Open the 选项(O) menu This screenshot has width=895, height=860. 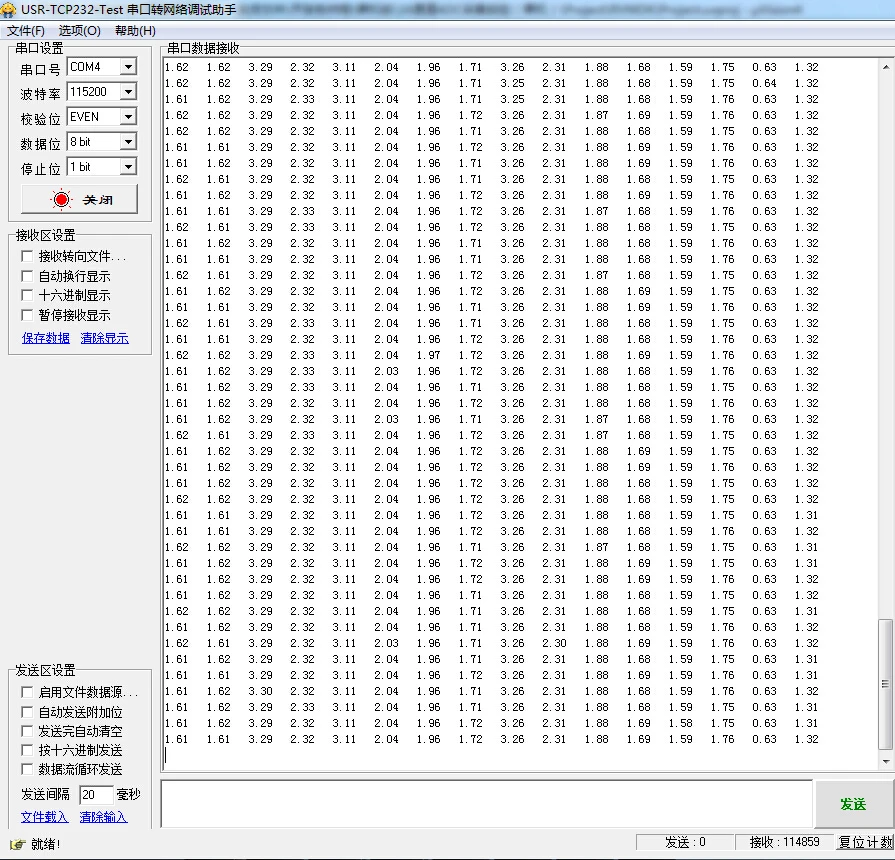79,31
